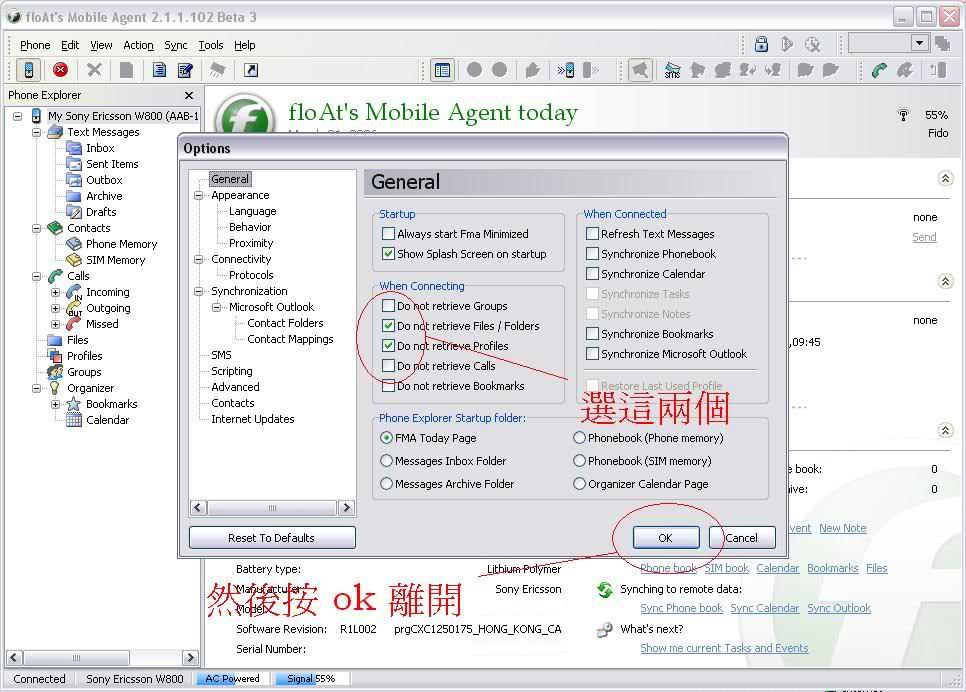Open Calendar icon in Organizer
This screenshot has height=692, width=966.
[x=74, y=420]
